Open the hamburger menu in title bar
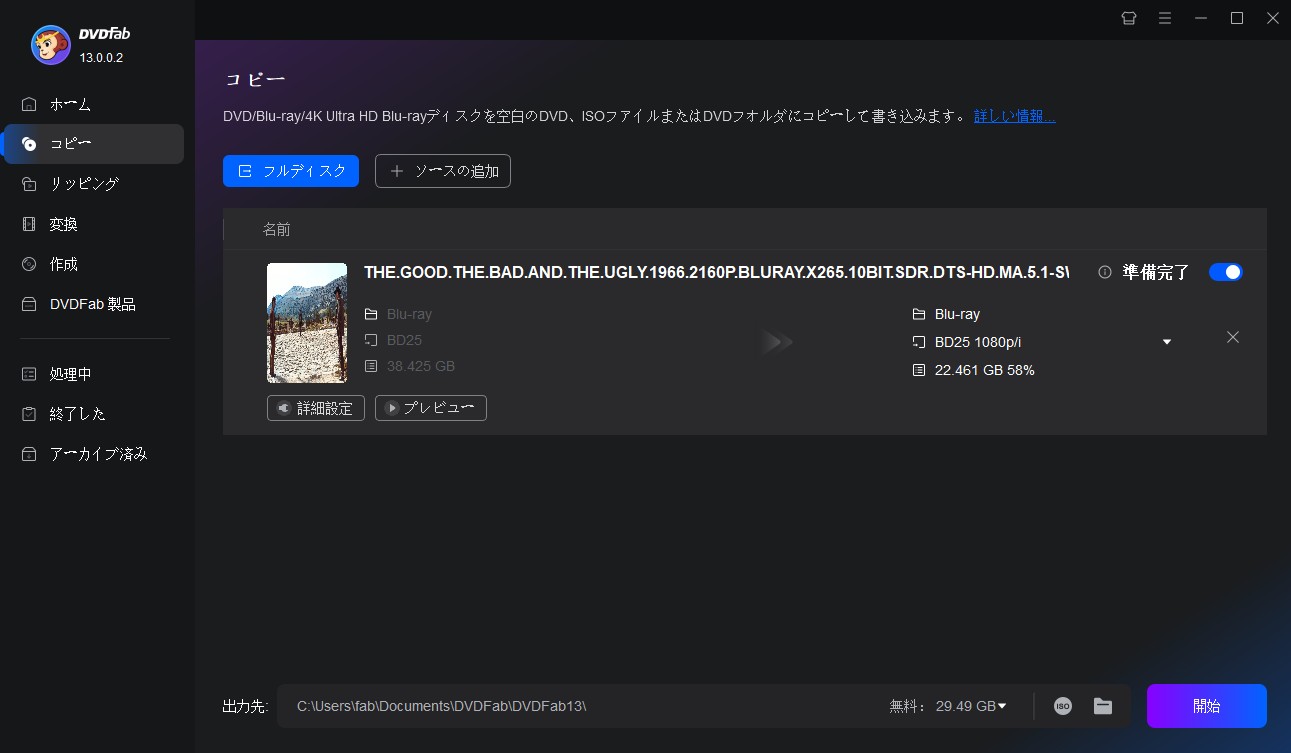1291x753 pixels. pyautogui.click(x=1165, y=18)
